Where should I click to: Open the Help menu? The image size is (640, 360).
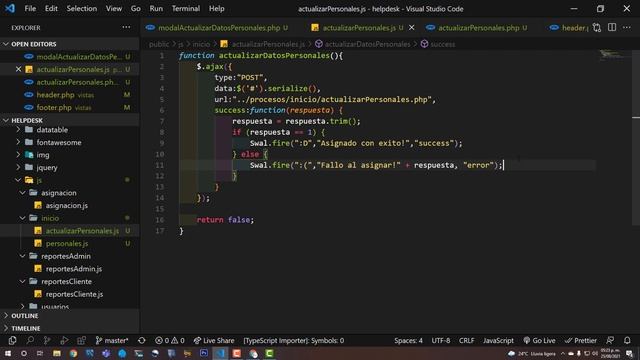coord(217,8)
